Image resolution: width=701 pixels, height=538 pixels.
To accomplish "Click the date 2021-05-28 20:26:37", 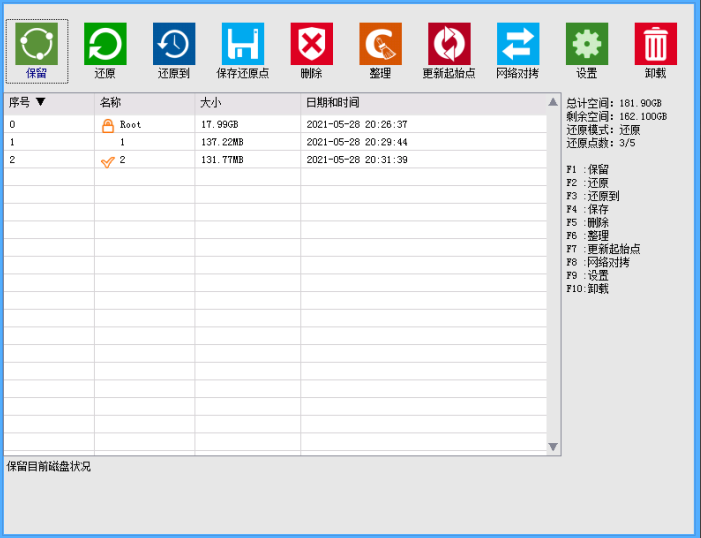I will coord(357,125).
